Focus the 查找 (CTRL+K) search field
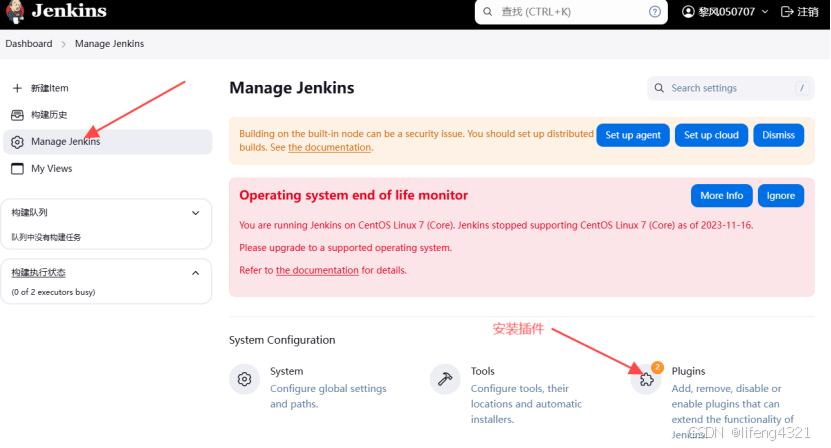 571,12
